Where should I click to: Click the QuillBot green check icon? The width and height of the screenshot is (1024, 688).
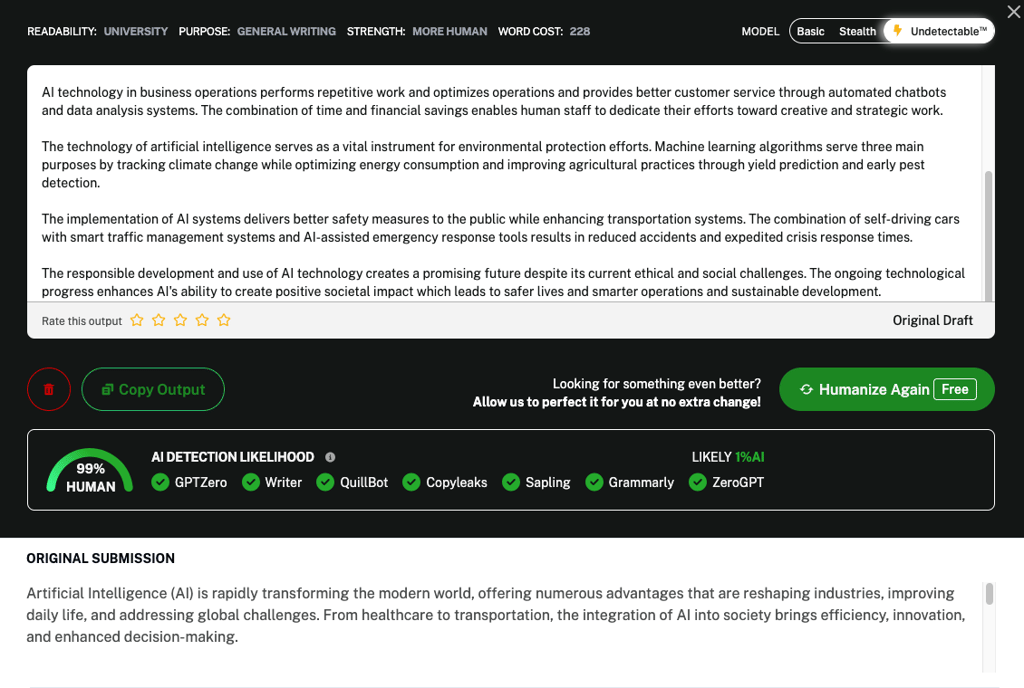coord(325,482)
